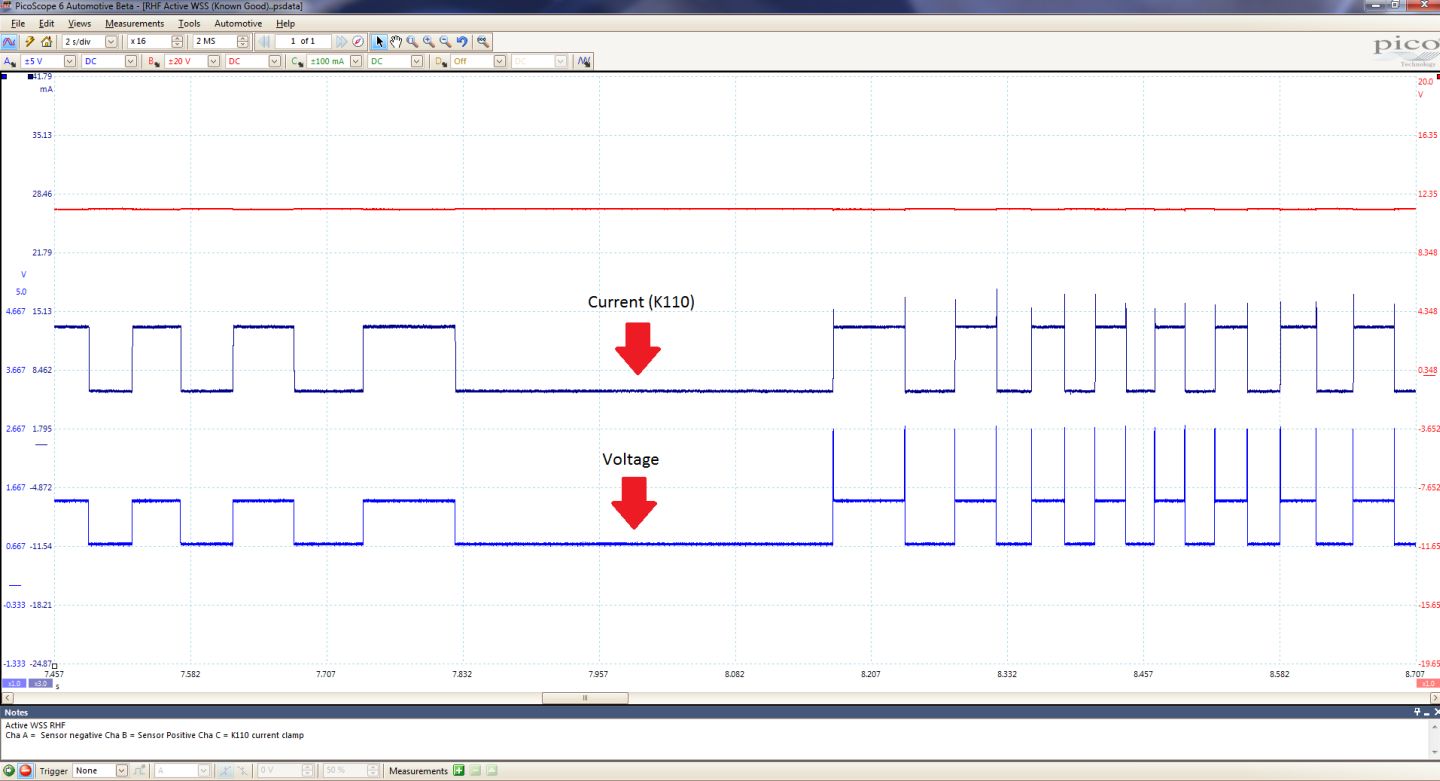This screenshot has width=1440, height=781.
Task: Open the Help menu
Action: pyautogui.click(x=285, y=23)
